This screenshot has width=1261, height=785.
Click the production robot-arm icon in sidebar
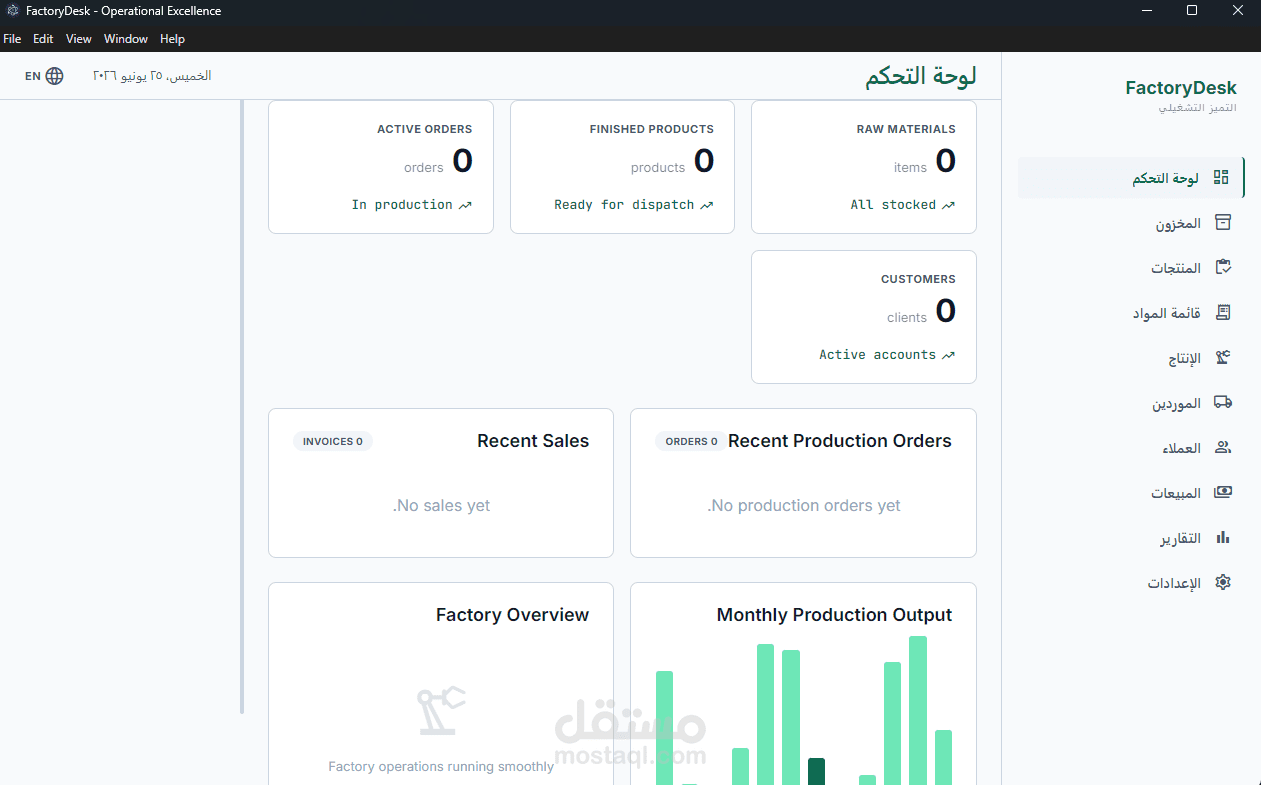1222,357
